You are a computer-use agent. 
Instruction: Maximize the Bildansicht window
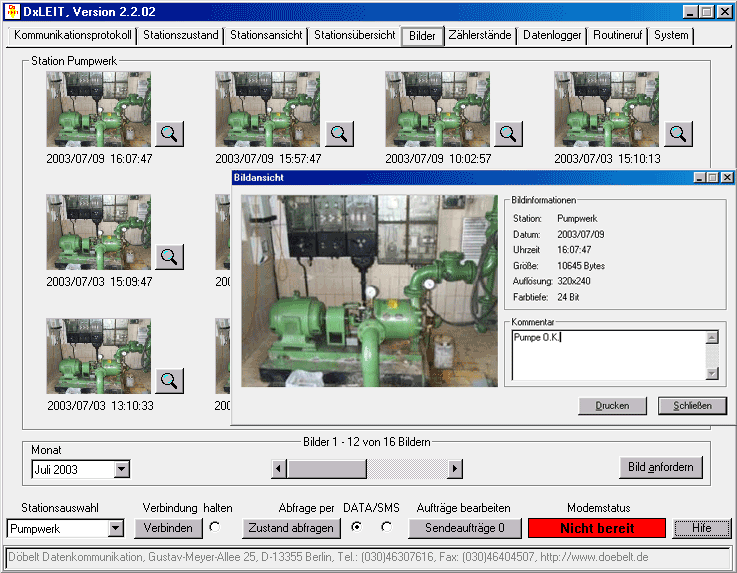pos(712,178)
